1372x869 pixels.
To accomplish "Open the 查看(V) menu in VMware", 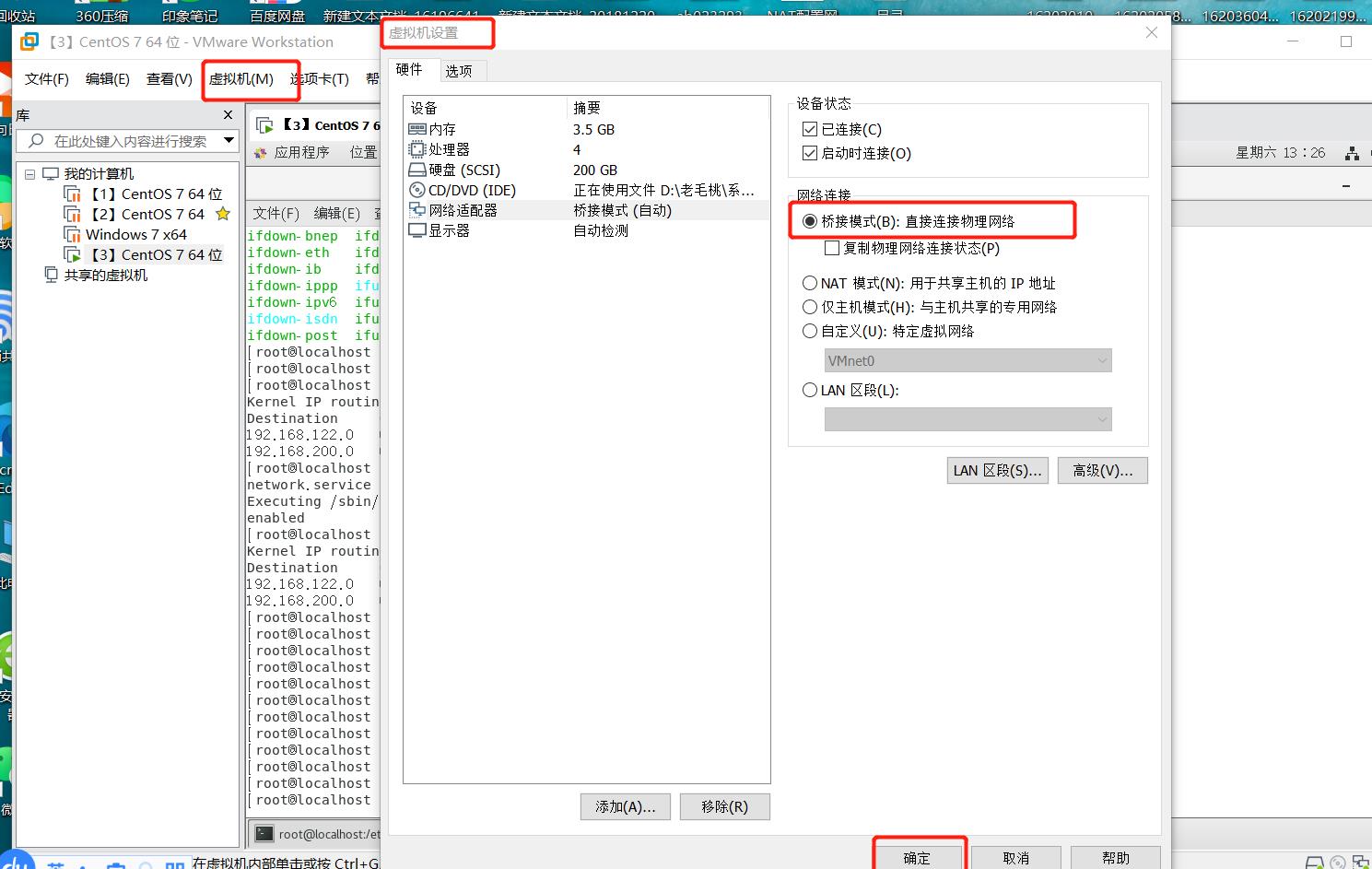I will click(170, 79).
